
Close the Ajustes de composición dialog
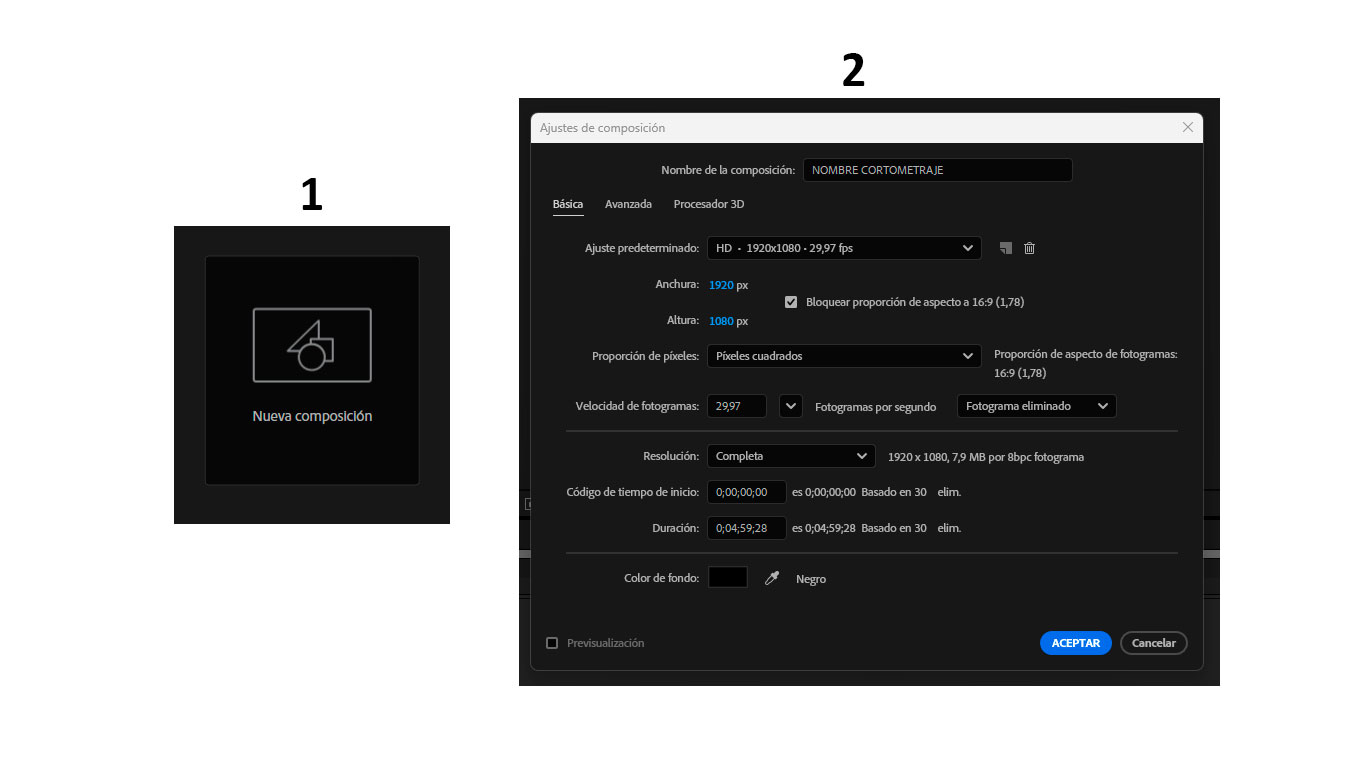(x=1187, y=127)
